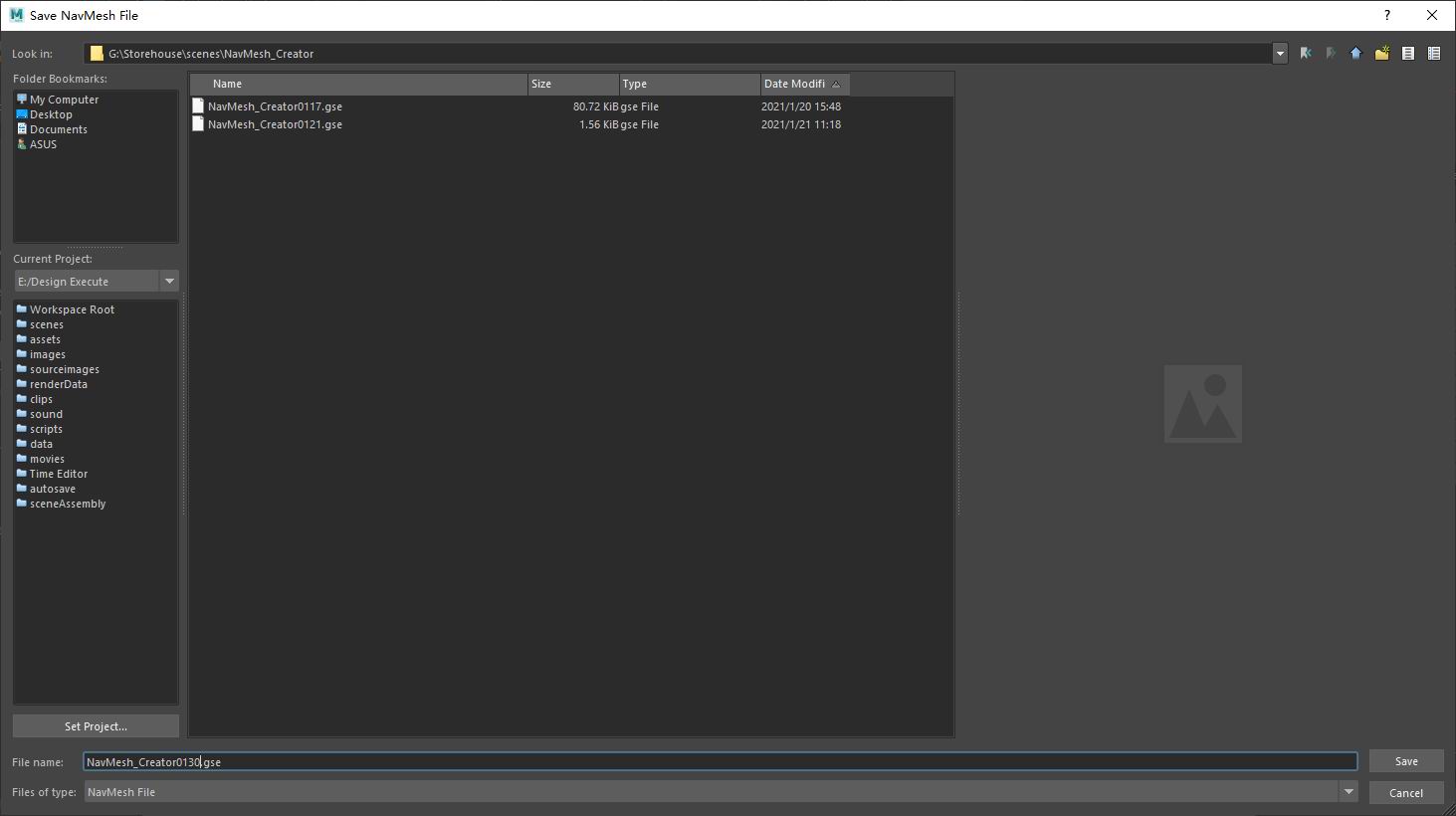The height and width of the screenshot is (816, 1456).
Task: Click the forward navigation arrow icon
Action: (1331, 54)
